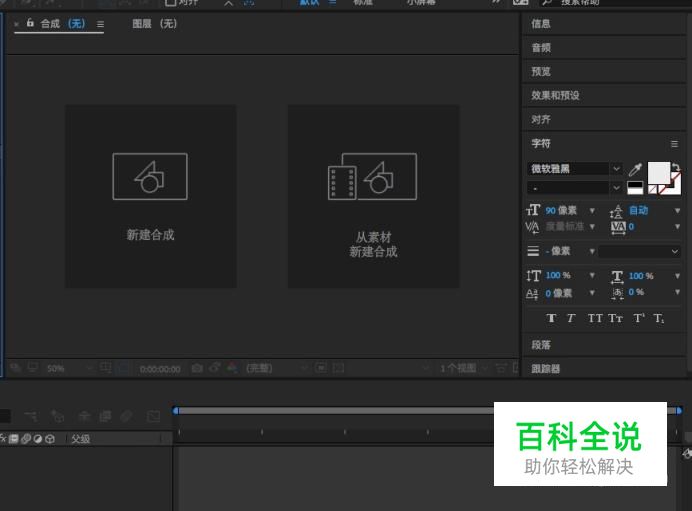Image resolution: width=692 pixels, height=511 pixels.
Task: Open the 字符 panel options menu
Action: [x=674, y=144]
